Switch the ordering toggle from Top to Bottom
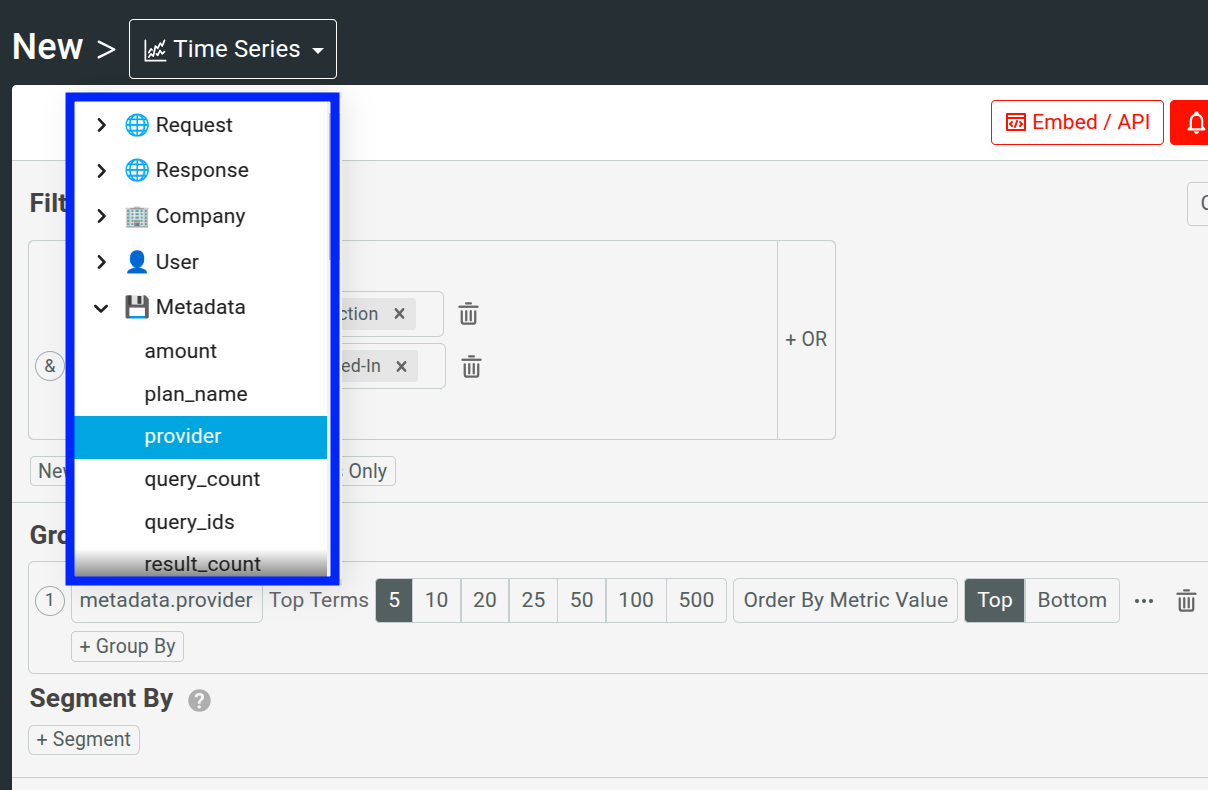Screen dimensions: 1208x790 click(1071, 600)
